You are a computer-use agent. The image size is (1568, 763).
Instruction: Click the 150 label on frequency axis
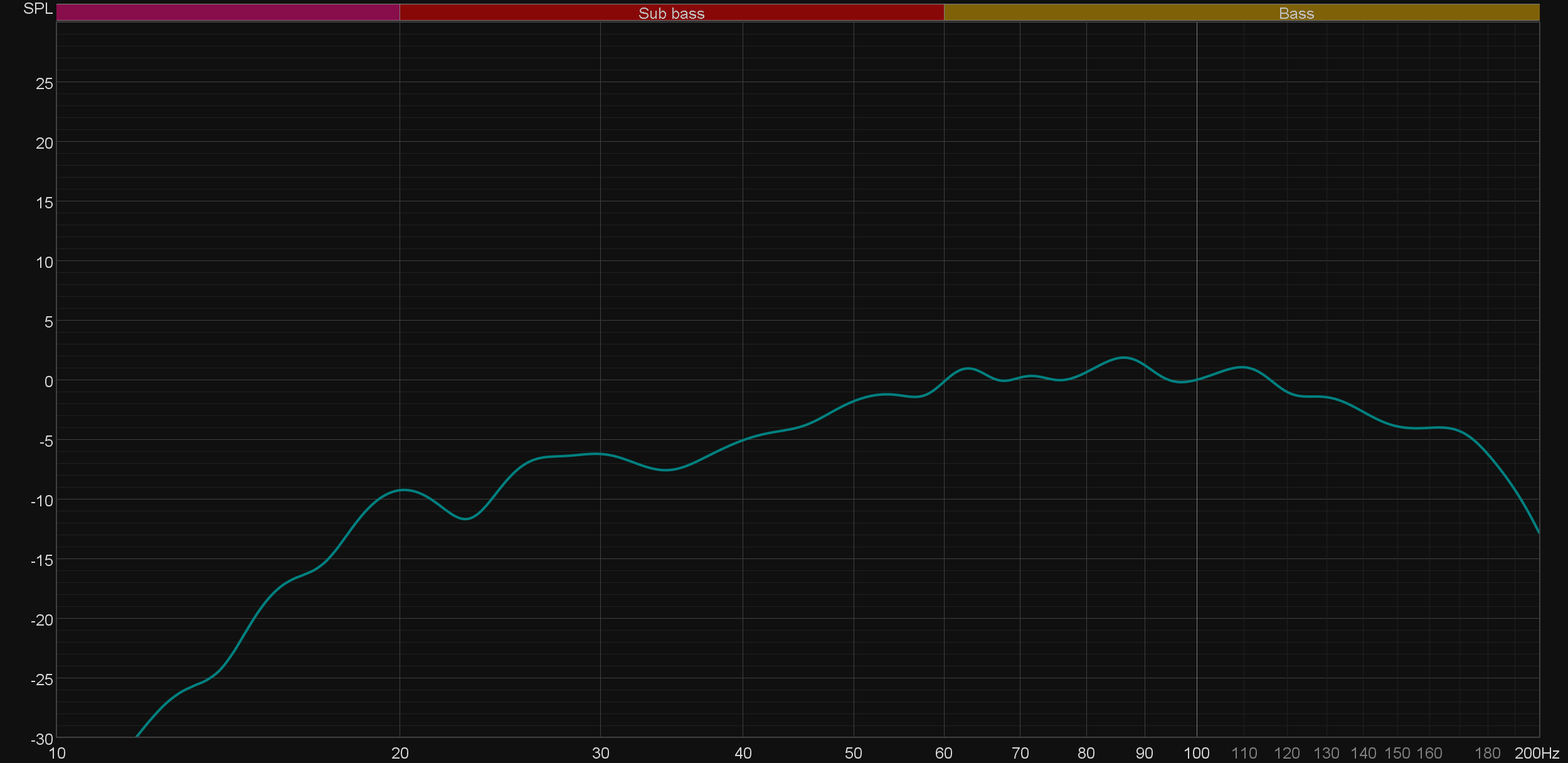1397,753
